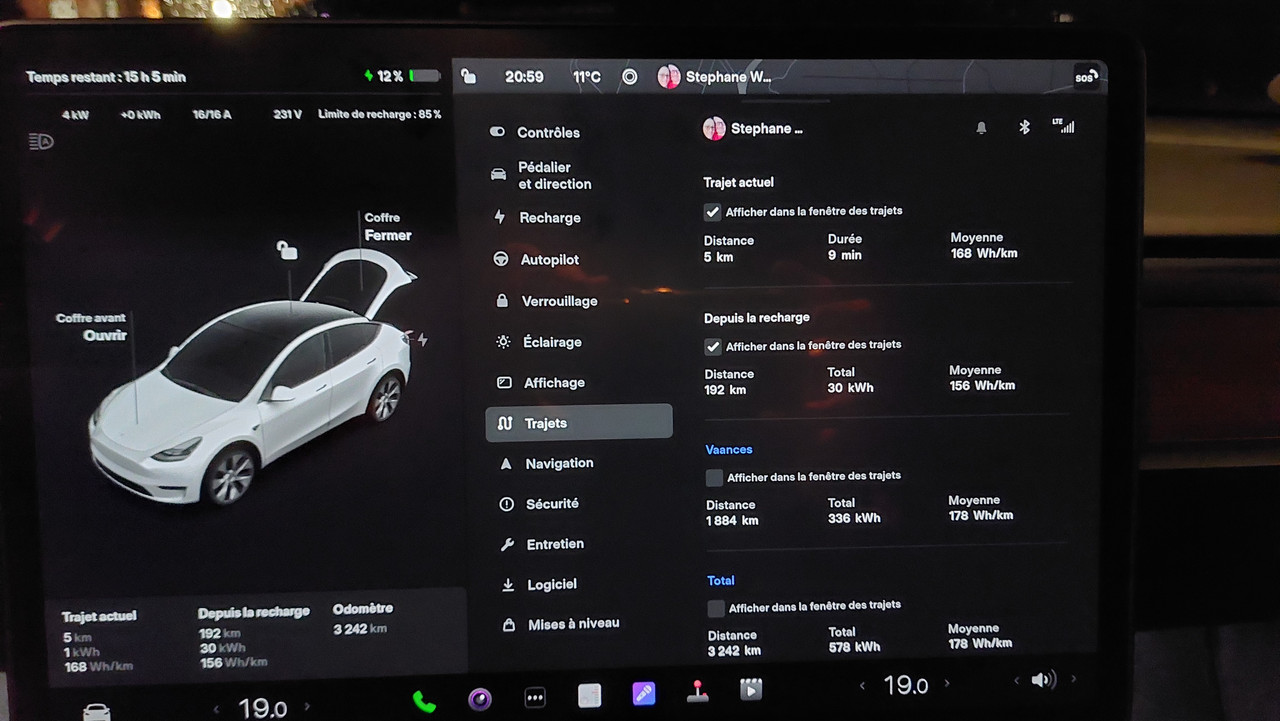Tap the 20:59 clock
Viewport: 1280px width, 721px height.
point(524,77)
